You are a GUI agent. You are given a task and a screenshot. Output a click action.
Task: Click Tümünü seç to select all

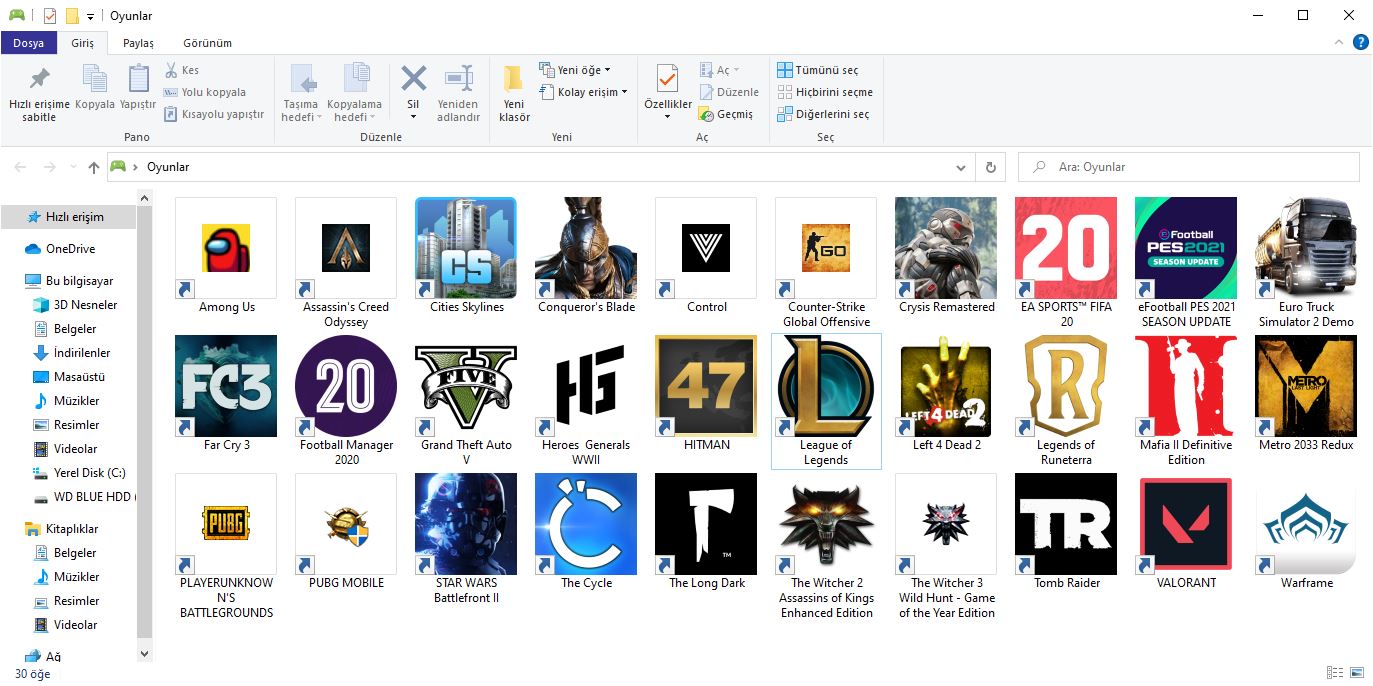pyautogui.click(x=817, y=70)
